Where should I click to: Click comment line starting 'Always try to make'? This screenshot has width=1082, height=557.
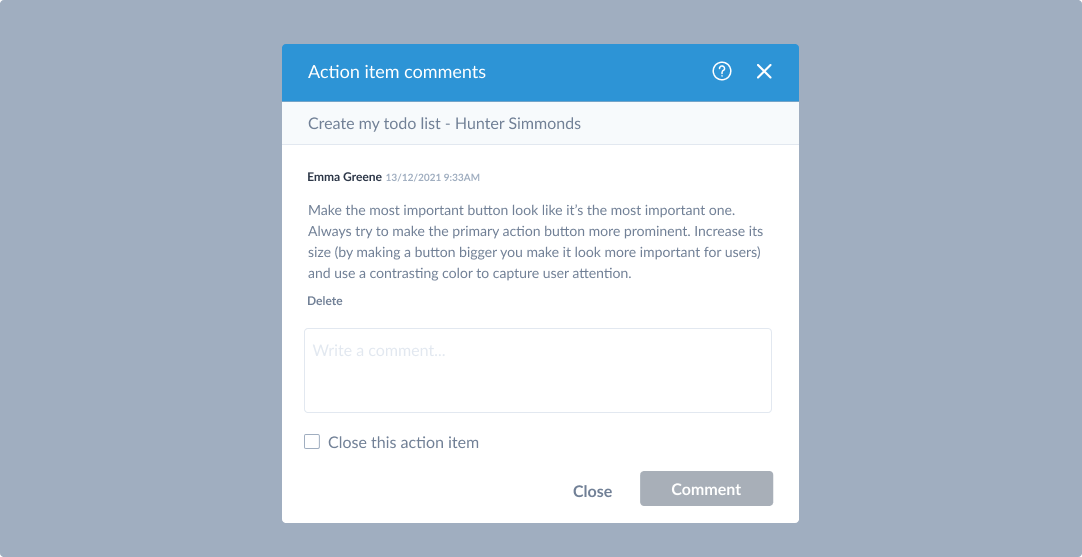click(535, 231)
